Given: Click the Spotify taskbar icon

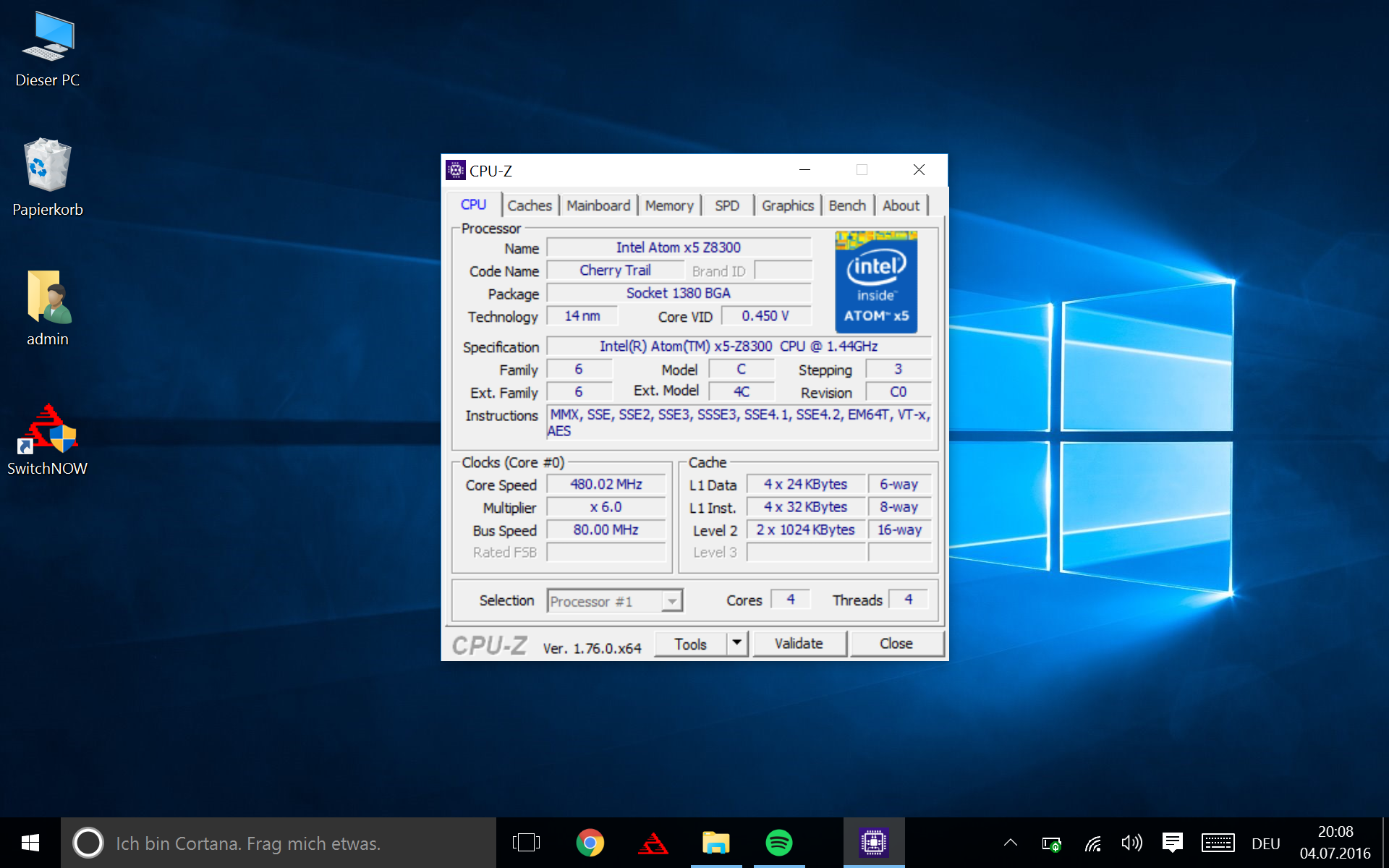Looking at the screenshot, I should pyautogui.click(x=779, y=843).
